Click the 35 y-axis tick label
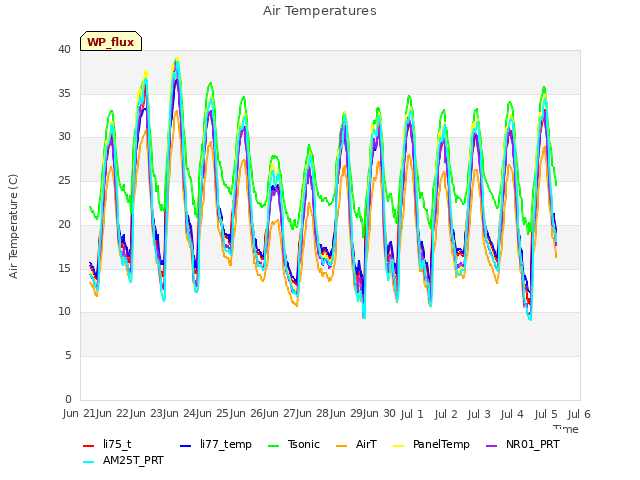640x480 pixels. point(64,93)
